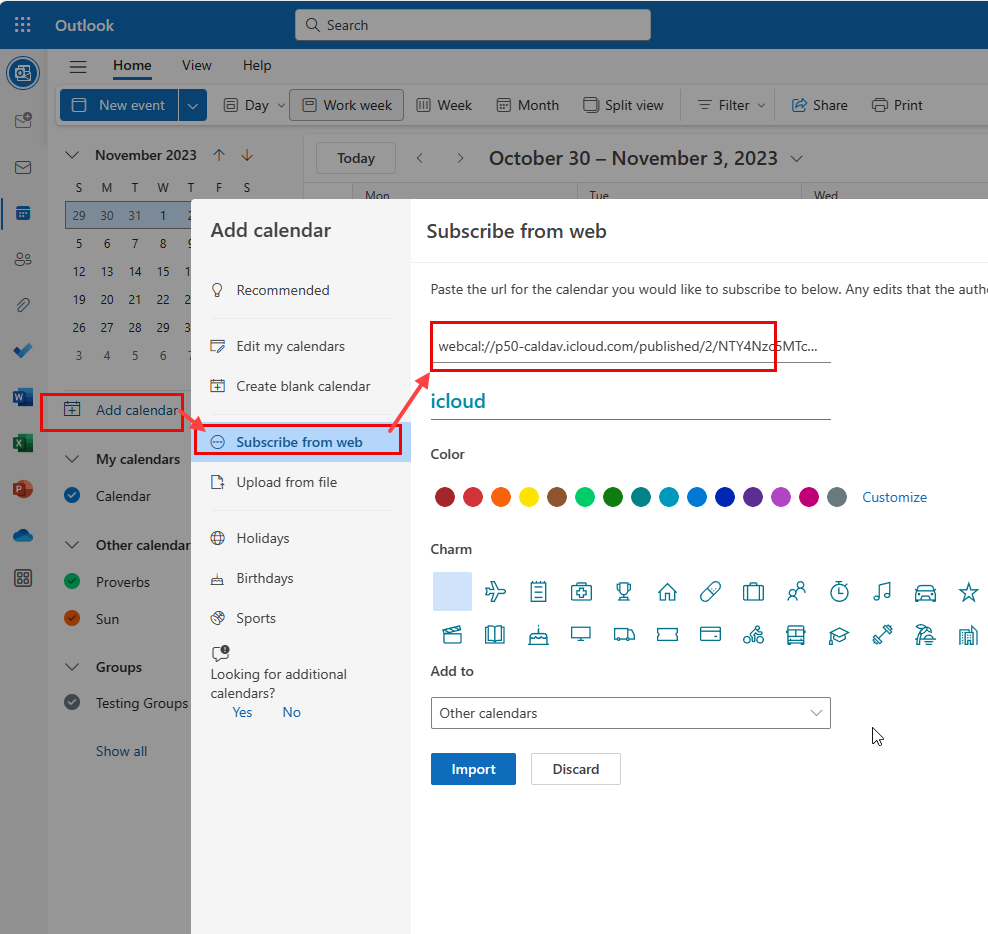
Task: Go to previous month up arrow
Action: [x=219, y=155]
